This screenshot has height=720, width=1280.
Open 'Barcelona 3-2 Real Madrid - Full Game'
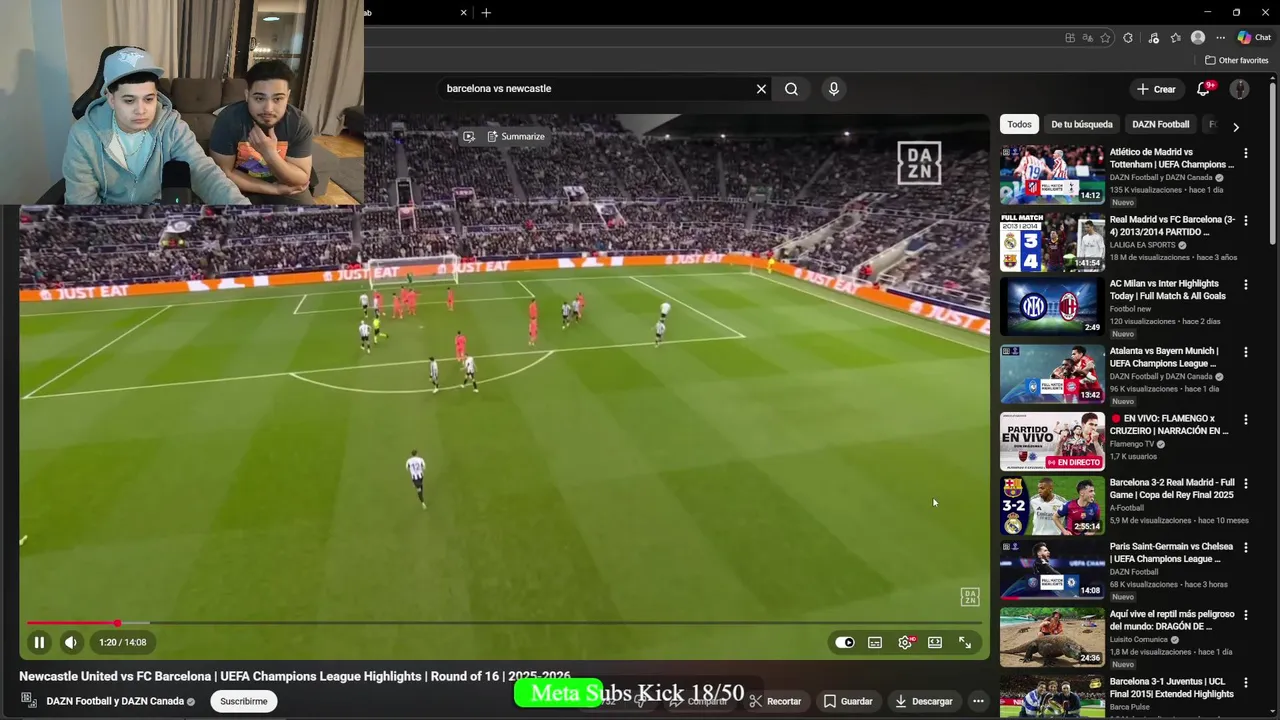[x=1172, y=488]
